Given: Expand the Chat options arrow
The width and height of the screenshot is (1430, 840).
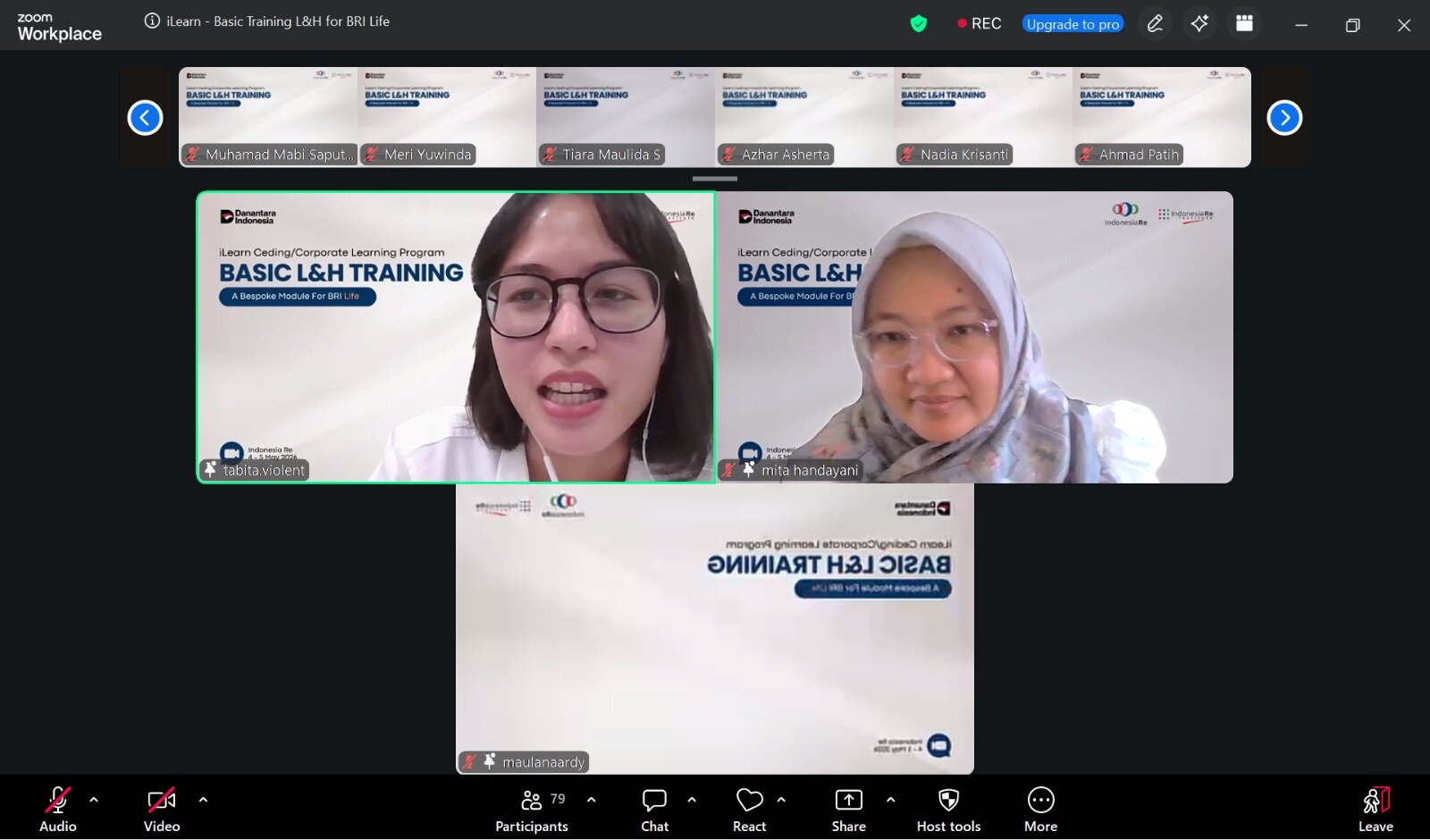Looking at the screenshot, I should pos(692,800).
